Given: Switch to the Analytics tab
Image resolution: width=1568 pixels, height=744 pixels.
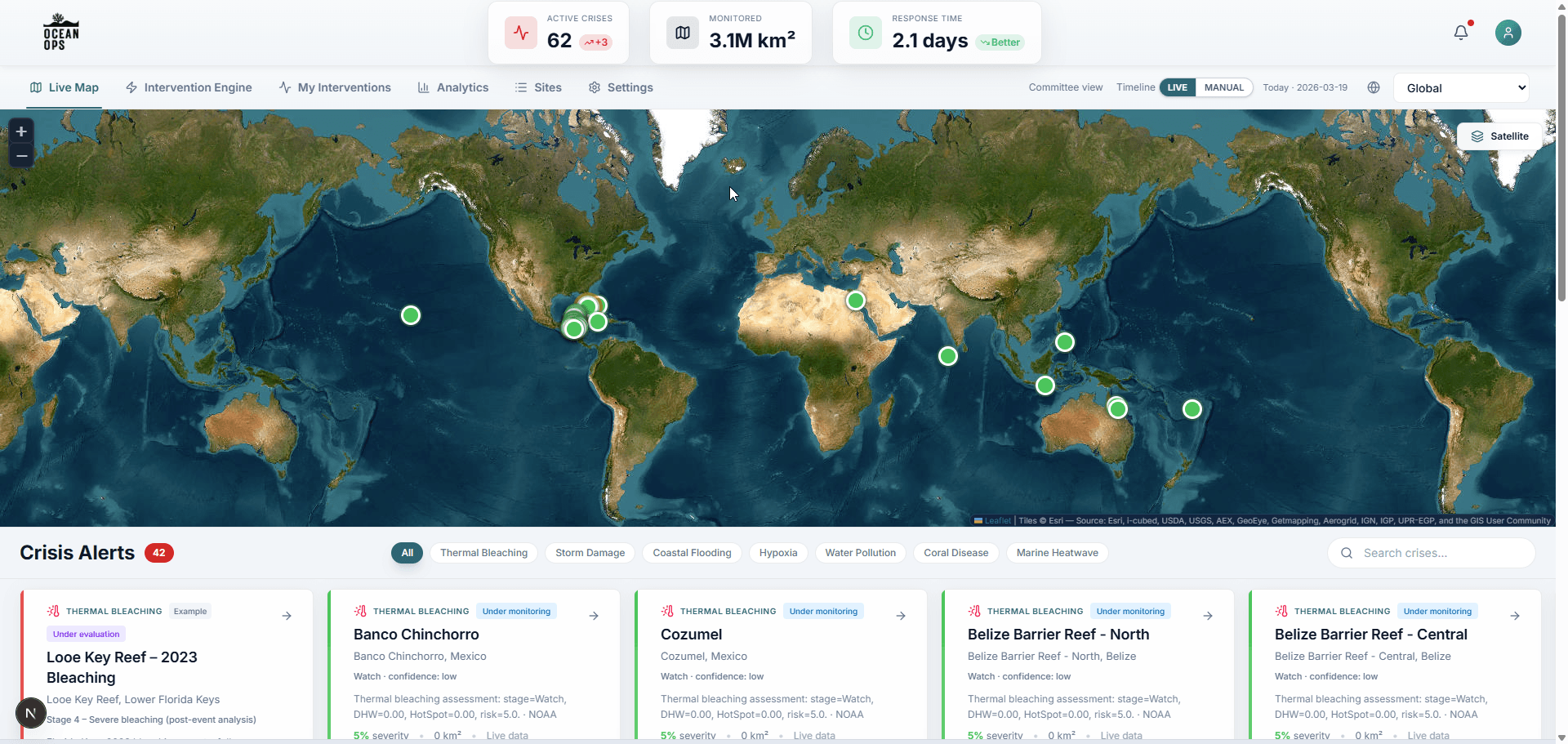Looking at the screenshot, I should click(453, 87).
